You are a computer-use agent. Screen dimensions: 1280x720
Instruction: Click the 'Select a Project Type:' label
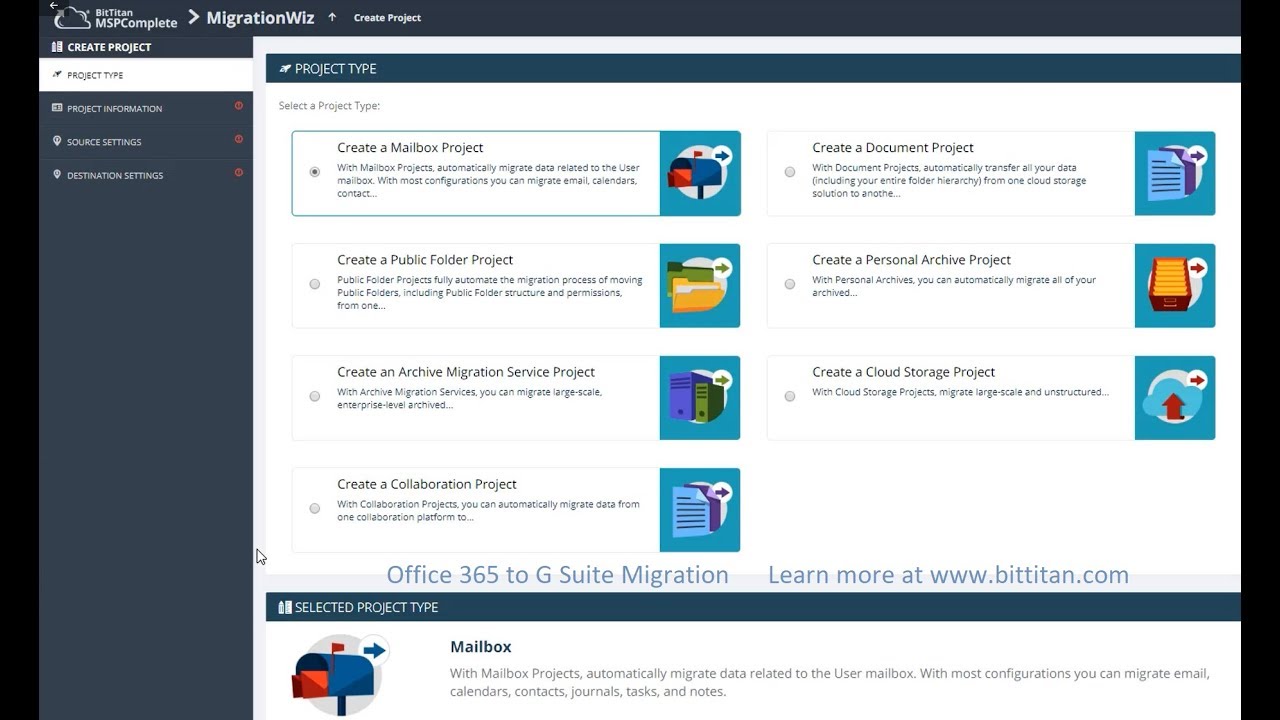pos(329,105)
